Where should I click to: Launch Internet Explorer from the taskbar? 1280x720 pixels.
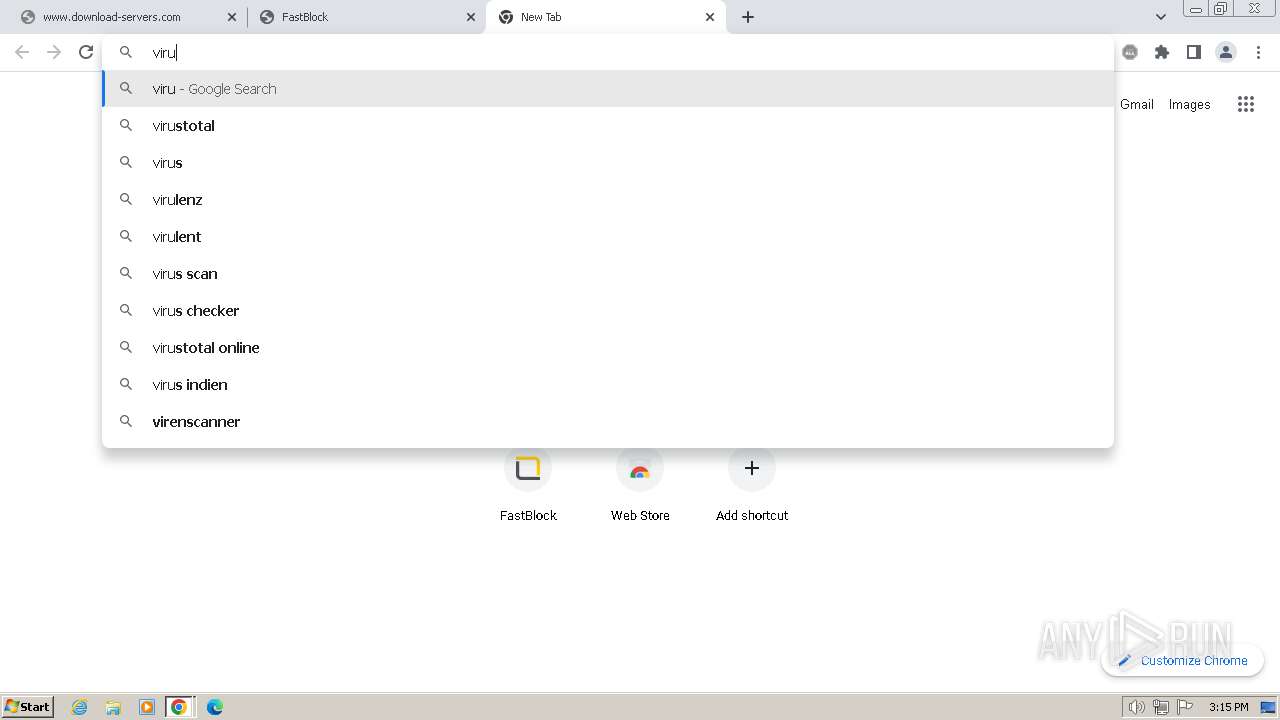[80, 707]
